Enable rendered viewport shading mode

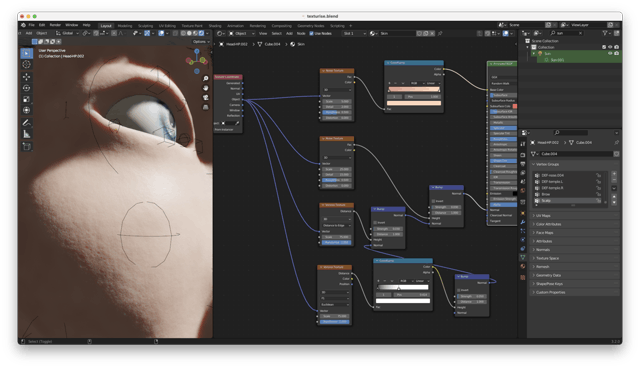click(201, 33)
